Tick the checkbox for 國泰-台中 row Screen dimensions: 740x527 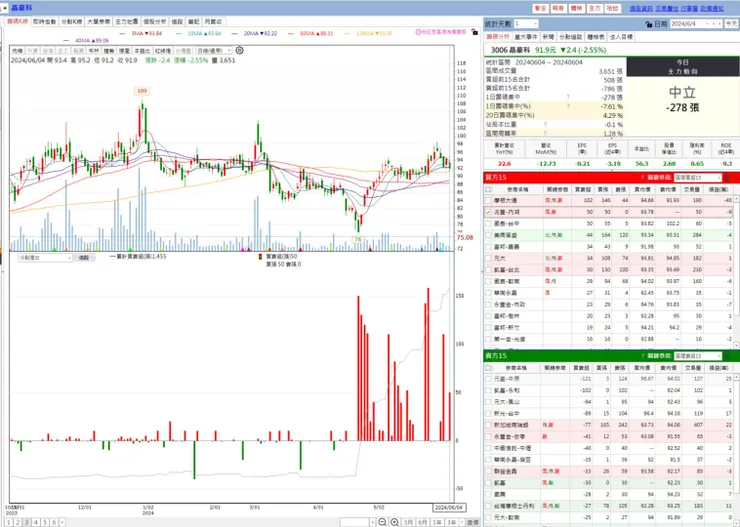488,224
